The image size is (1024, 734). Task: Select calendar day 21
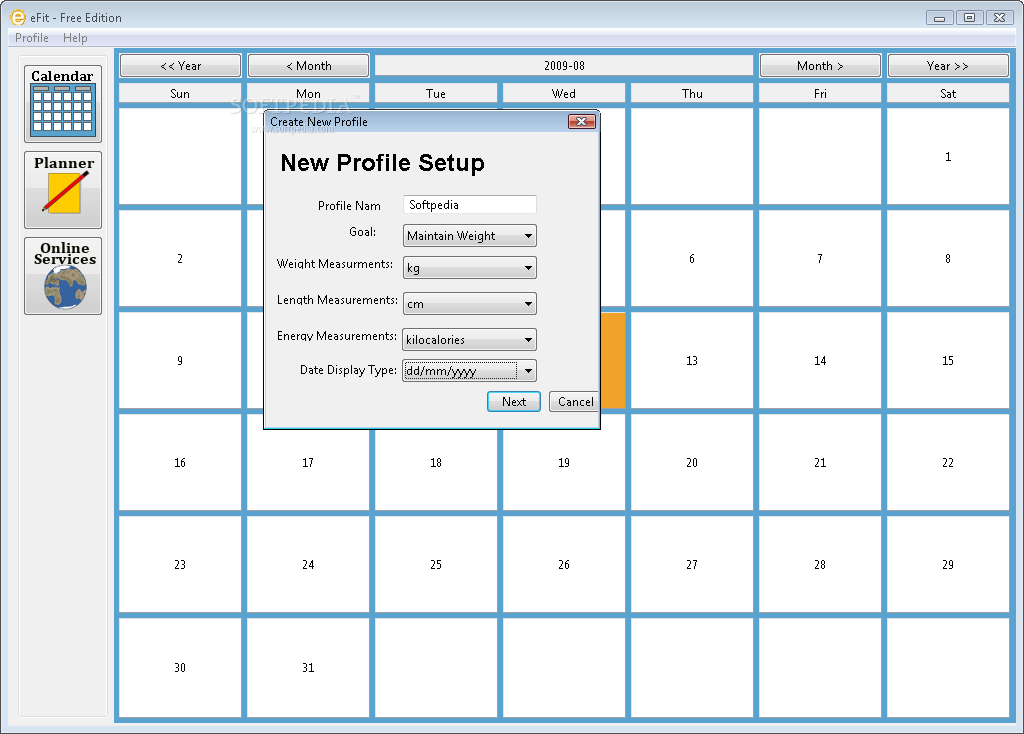pos(820,462)
